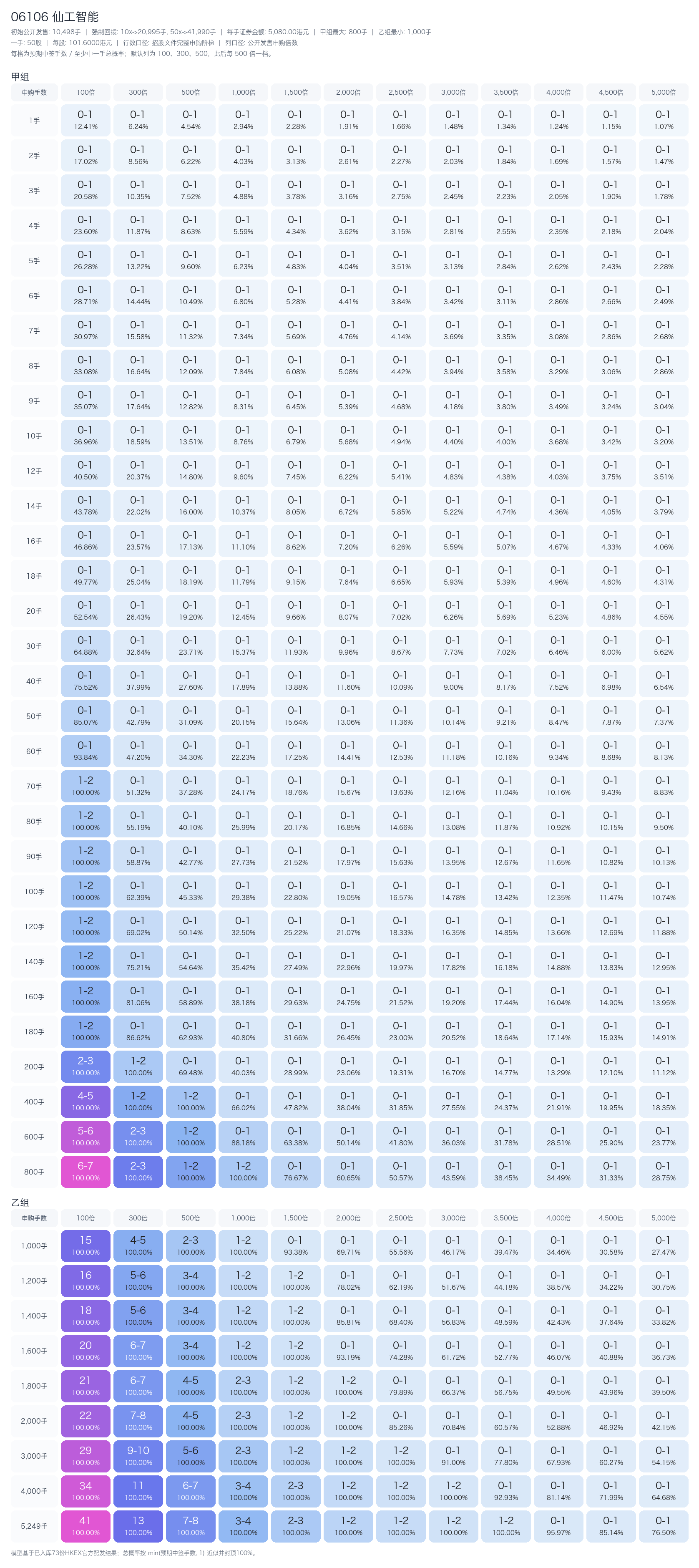Click the 1手 row label
The height and width of the screenshot is (1568, 699).
(34, 121)
